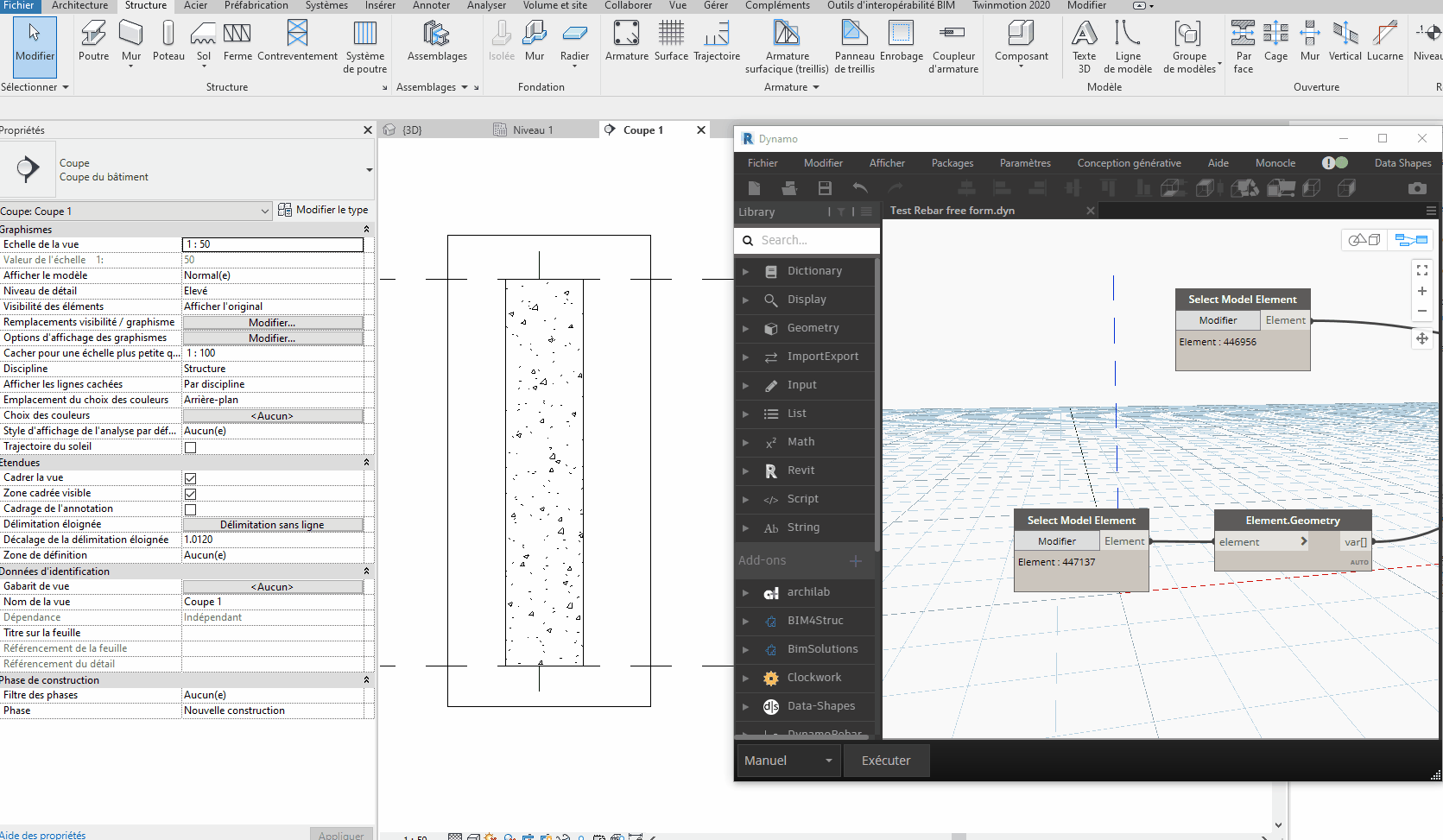This screenshot has height=840, width=1443.
Task: Activate the Contreventement brace tool
Action: pos(297,41)
